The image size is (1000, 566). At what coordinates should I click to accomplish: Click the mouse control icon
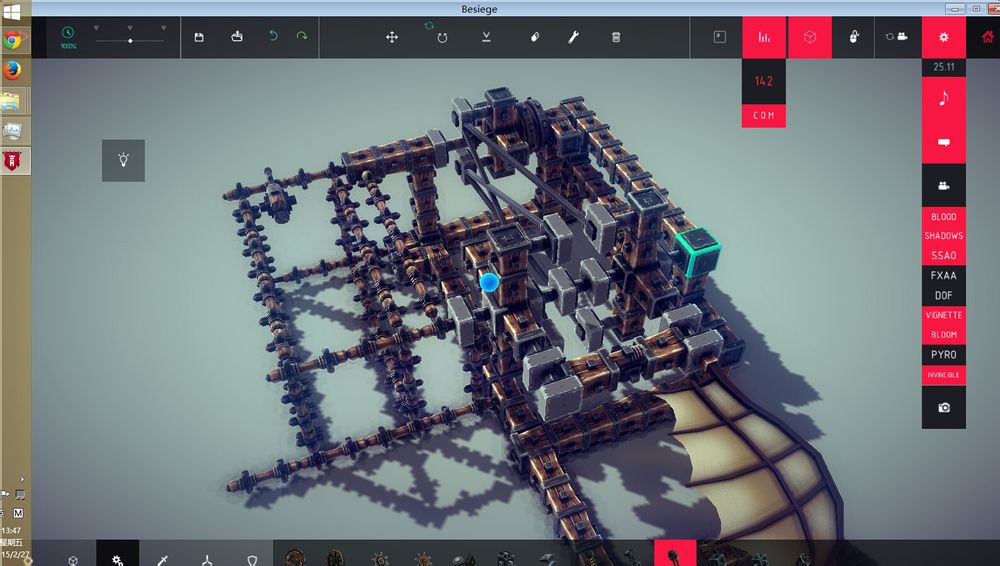tap(854, 36)
